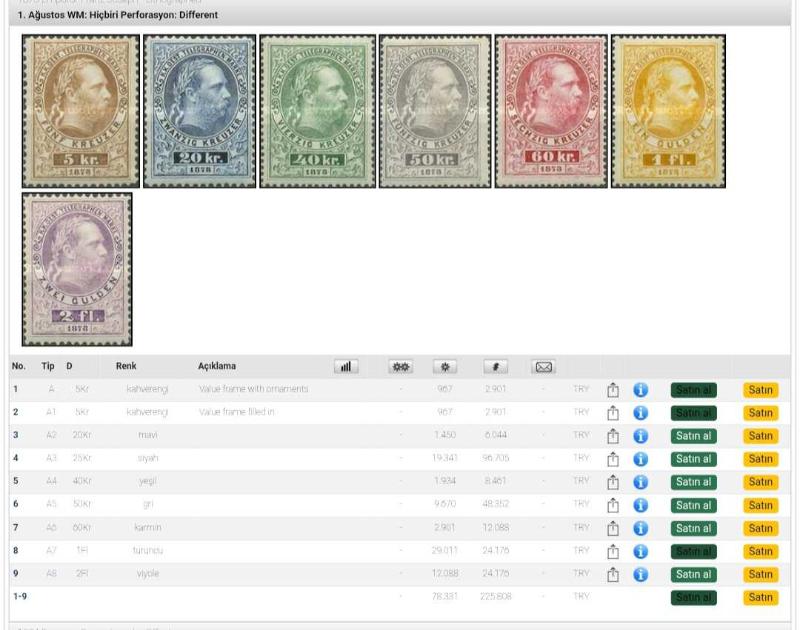Click the used/cancelled column header icon
800x630 pixels.
click(496, 367)
